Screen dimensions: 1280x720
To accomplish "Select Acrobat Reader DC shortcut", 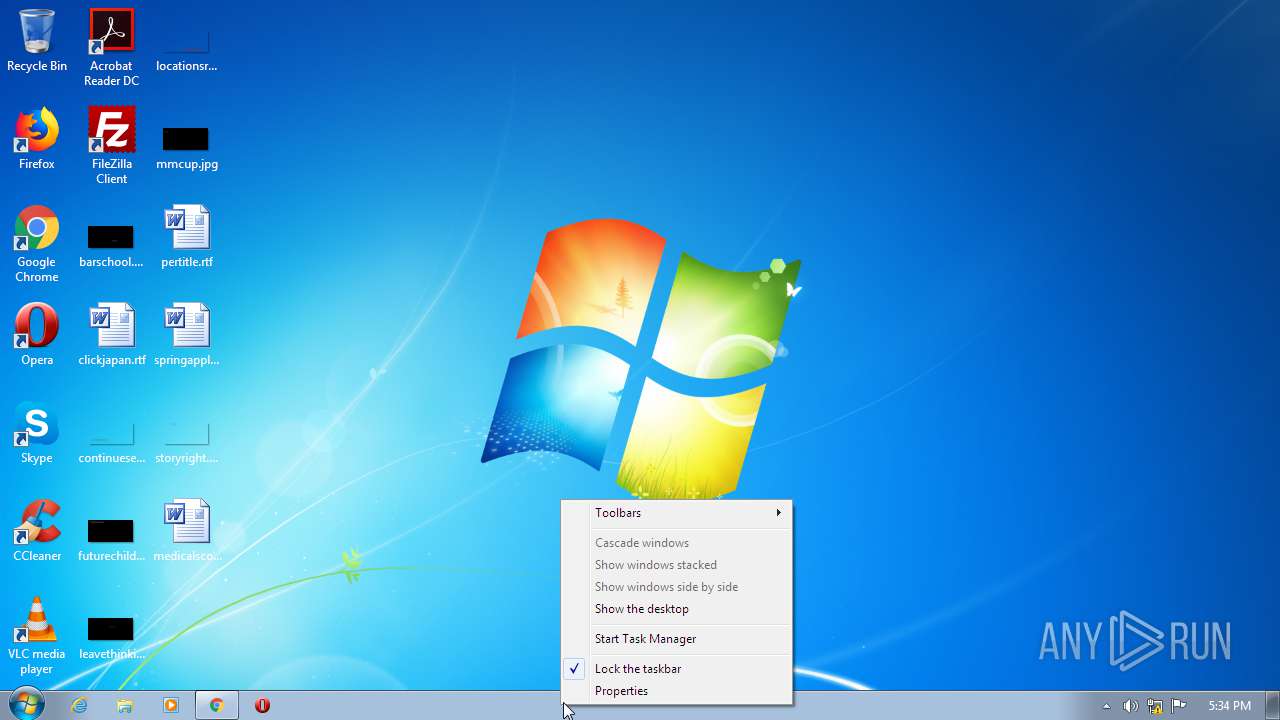I will pyautogui.click(x=111, y=47).
